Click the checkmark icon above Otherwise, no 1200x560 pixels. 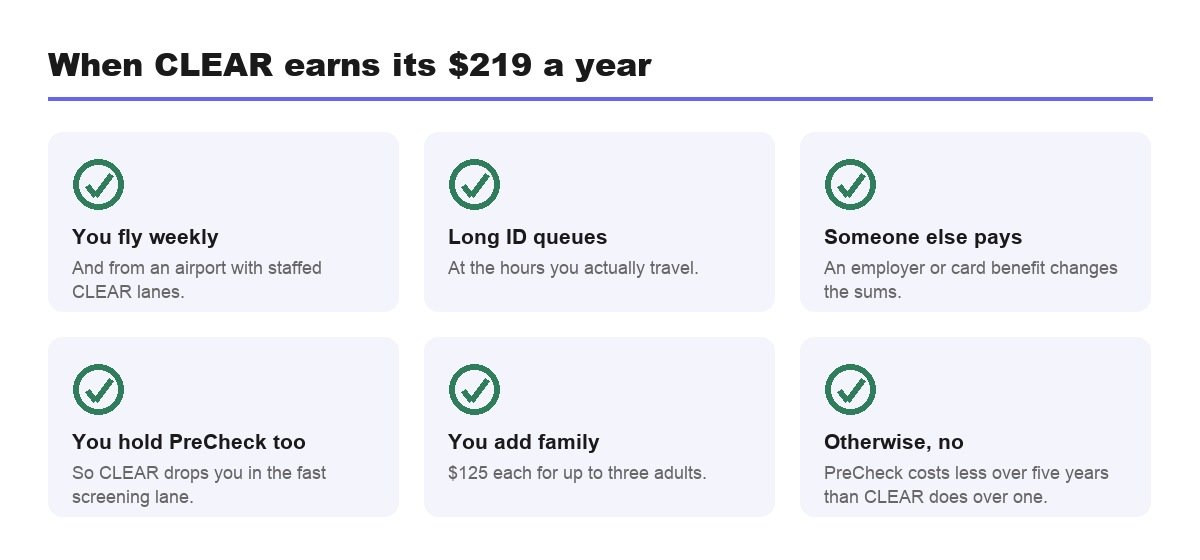(x=850, y=389)
